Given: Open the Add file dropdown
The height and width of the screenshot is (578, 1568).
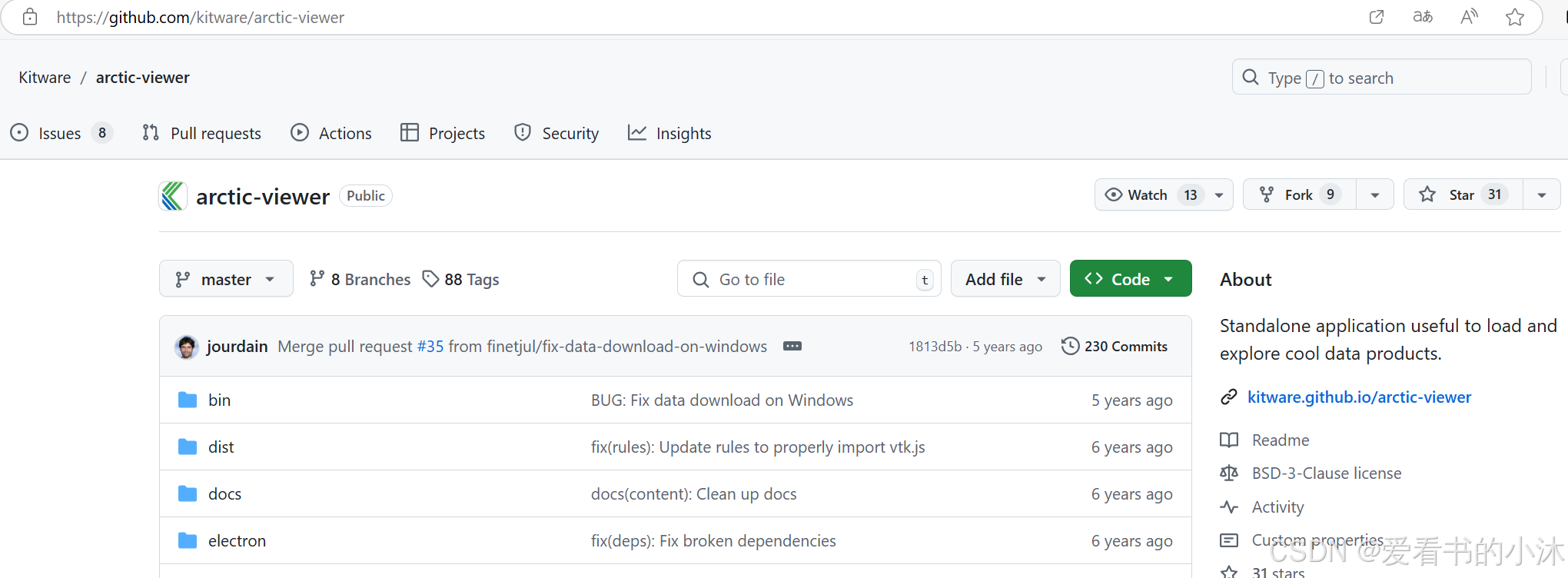Looking at the screenshot, I should coord(1005,278).
